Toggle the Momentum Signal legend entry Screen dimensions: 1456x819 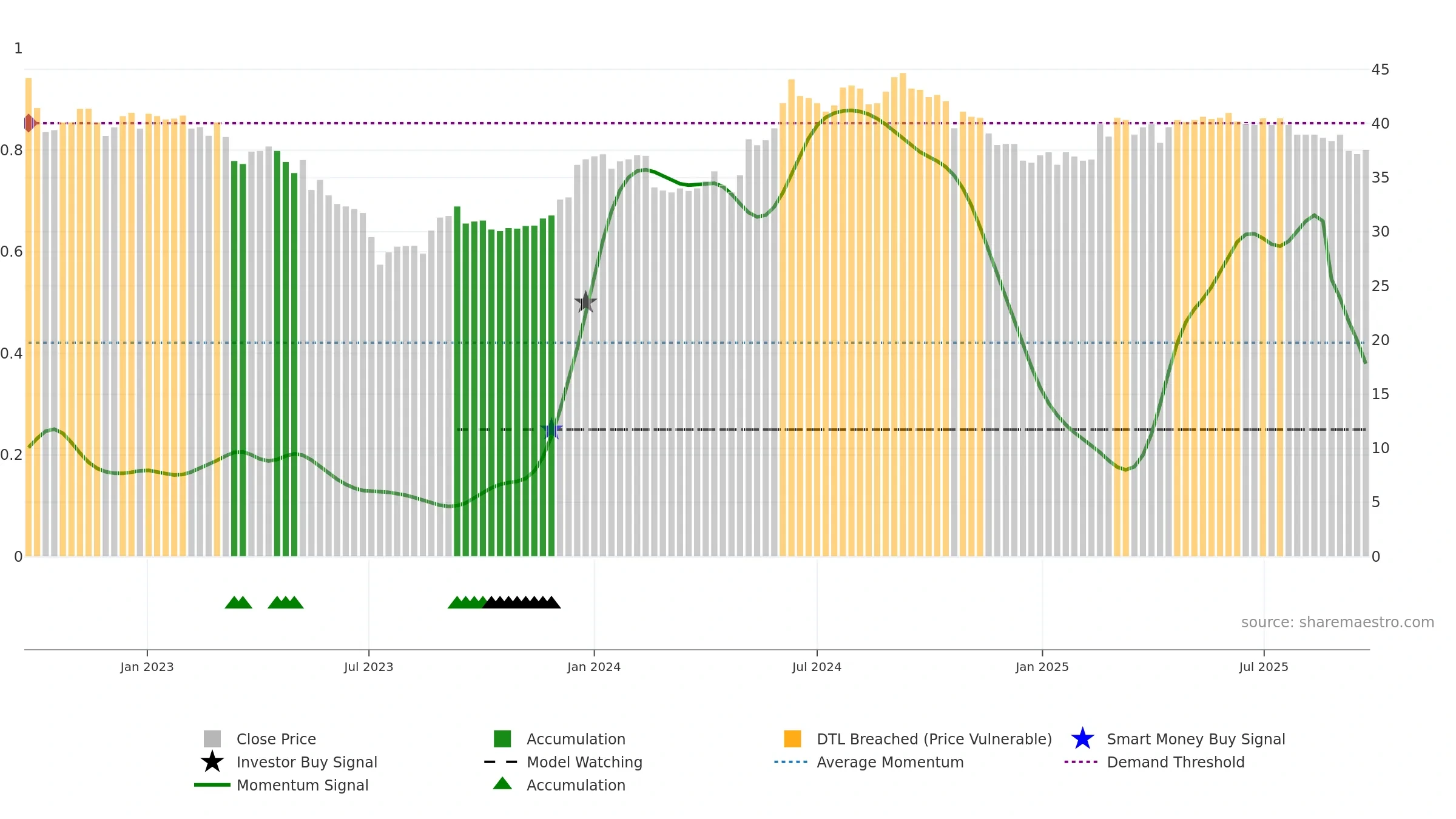302,785
